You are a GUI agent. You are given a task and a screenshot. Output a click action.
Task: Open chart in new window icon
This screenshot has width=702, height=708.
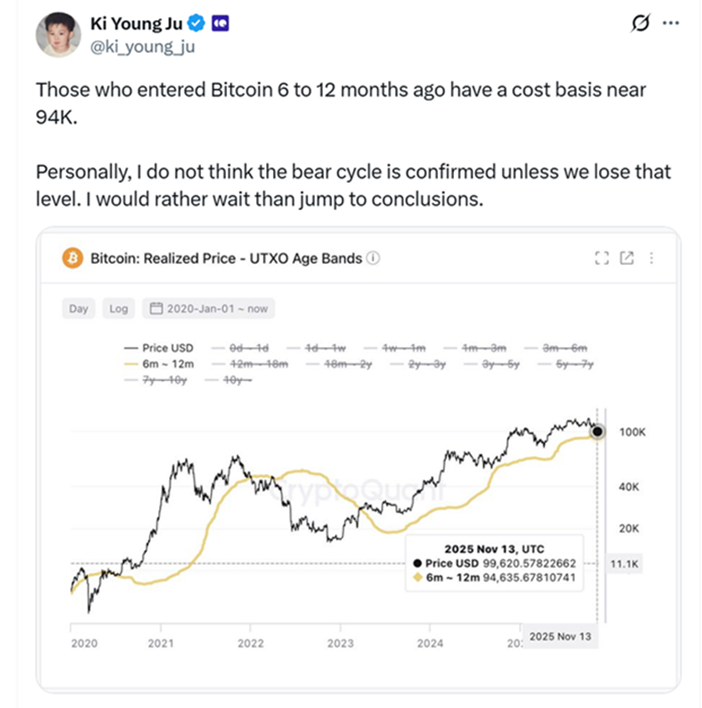pos(627,258)
